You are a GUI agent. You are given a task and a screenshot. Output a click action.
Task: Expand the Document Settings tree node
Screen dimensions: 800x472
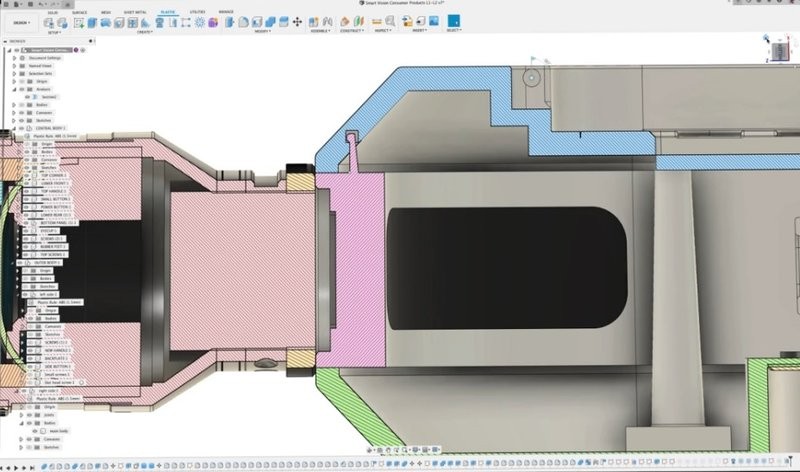(14, 58)
